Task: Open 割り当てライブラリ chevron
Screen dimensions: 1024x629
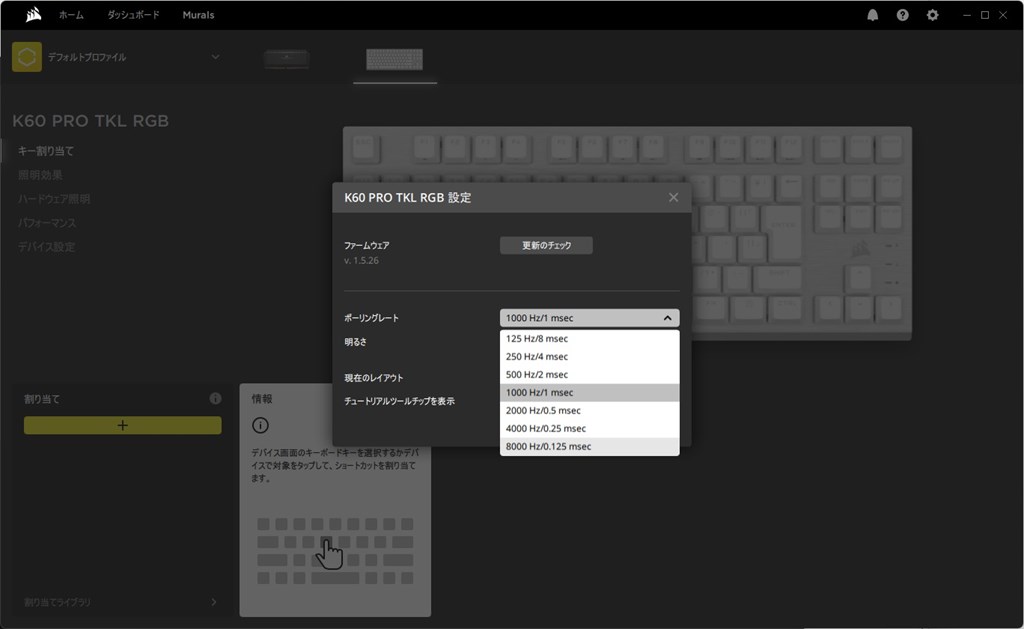Action: coord(214,602)
